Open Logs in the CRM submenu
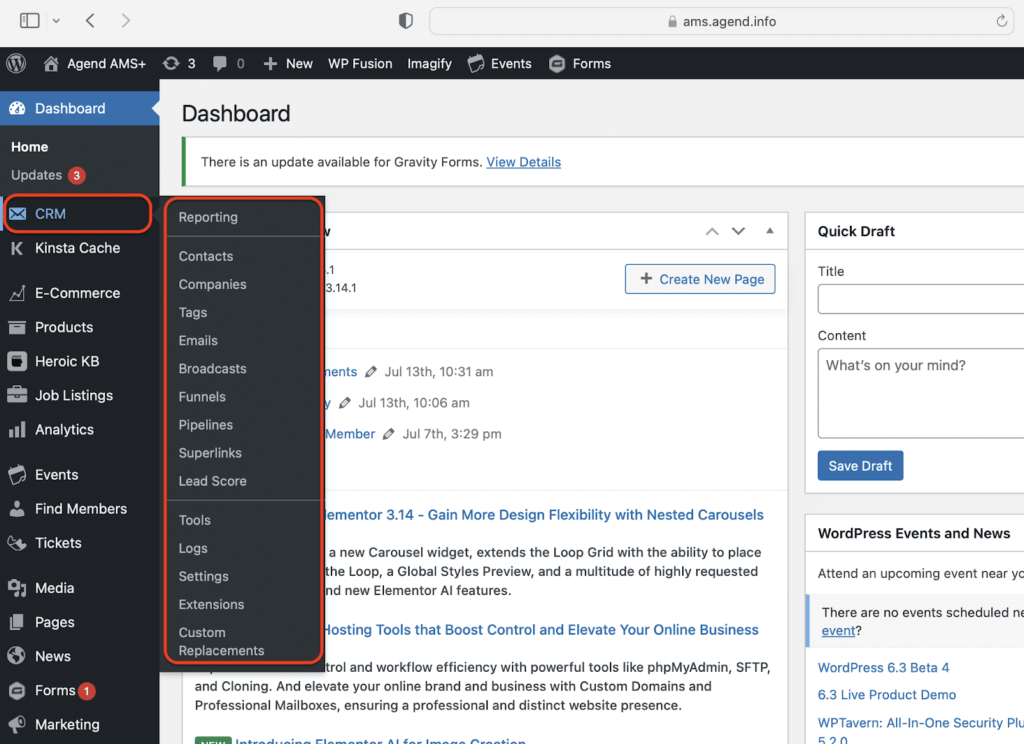Image resolution: width=1024 pixels, height=744 pixels. 193,548
